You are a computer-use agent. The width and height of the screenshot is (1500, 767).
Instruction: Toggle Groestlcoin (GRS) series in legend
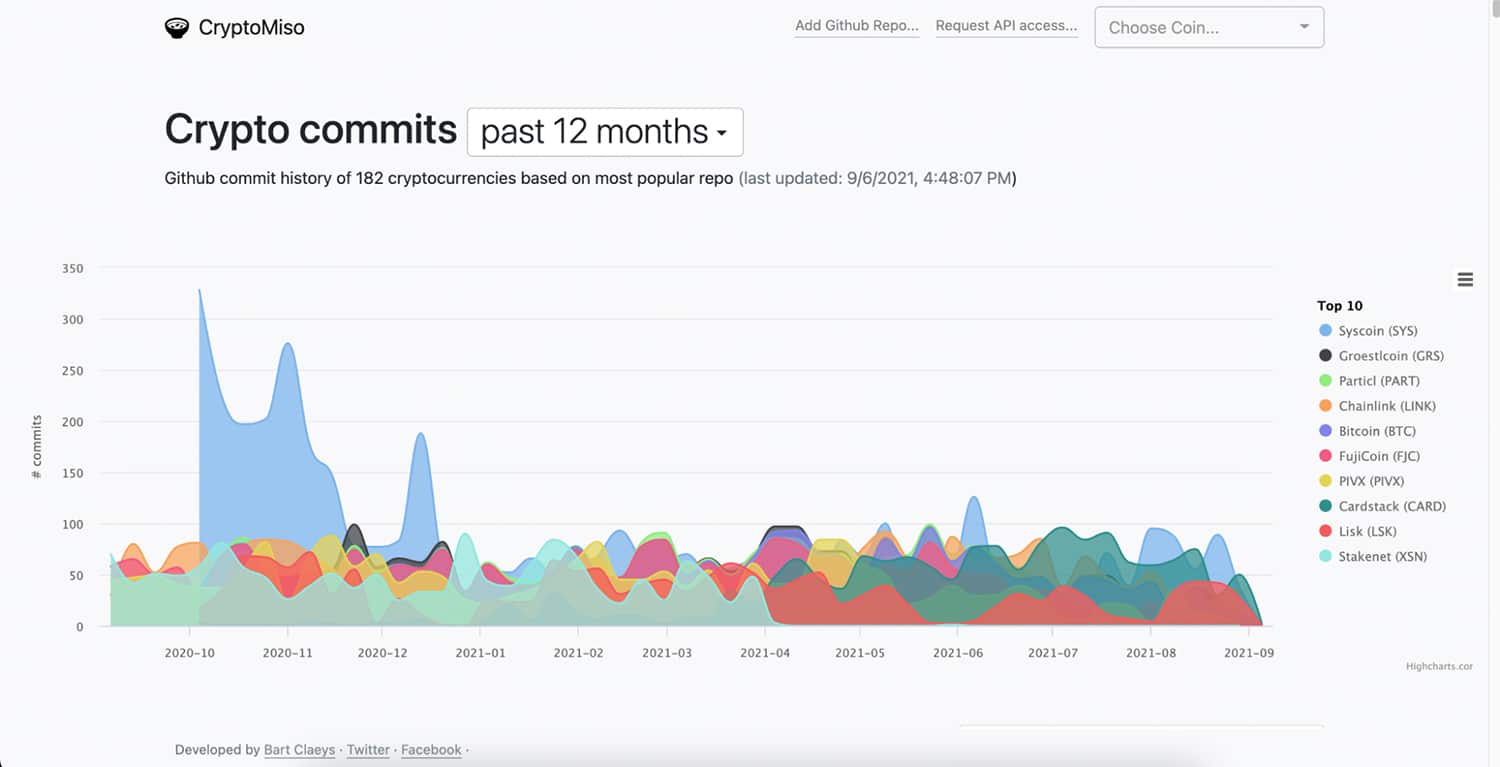[1381, 356]
